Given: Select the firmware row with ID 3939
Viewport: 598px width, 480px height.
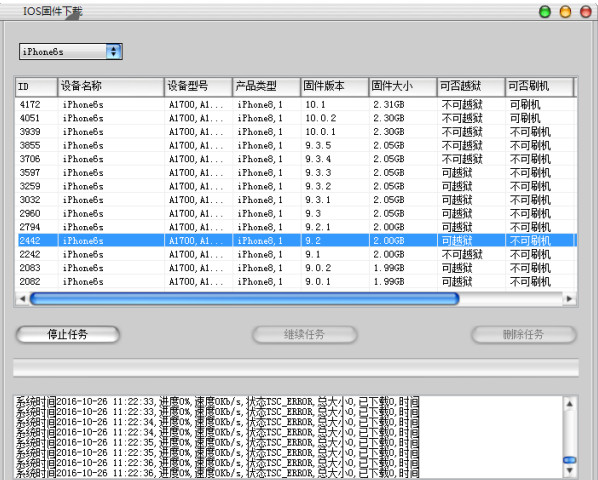Looking at the screenshot, I should 296,132.
